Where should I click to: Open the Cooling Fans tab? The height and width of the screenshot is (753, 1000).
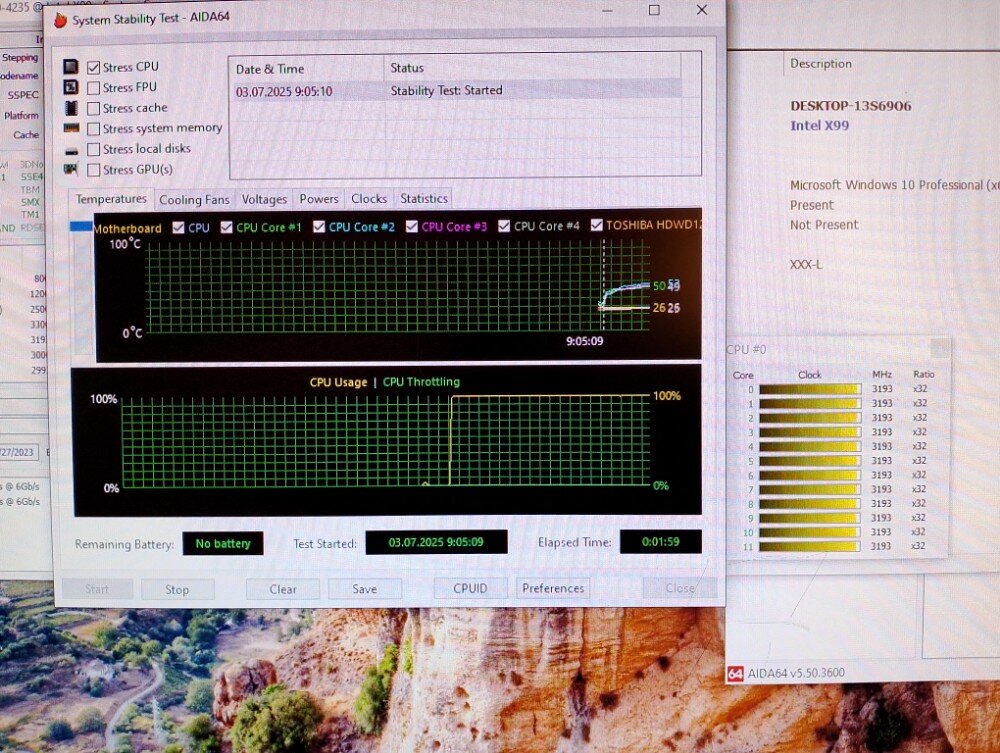(x=194, y=200)
